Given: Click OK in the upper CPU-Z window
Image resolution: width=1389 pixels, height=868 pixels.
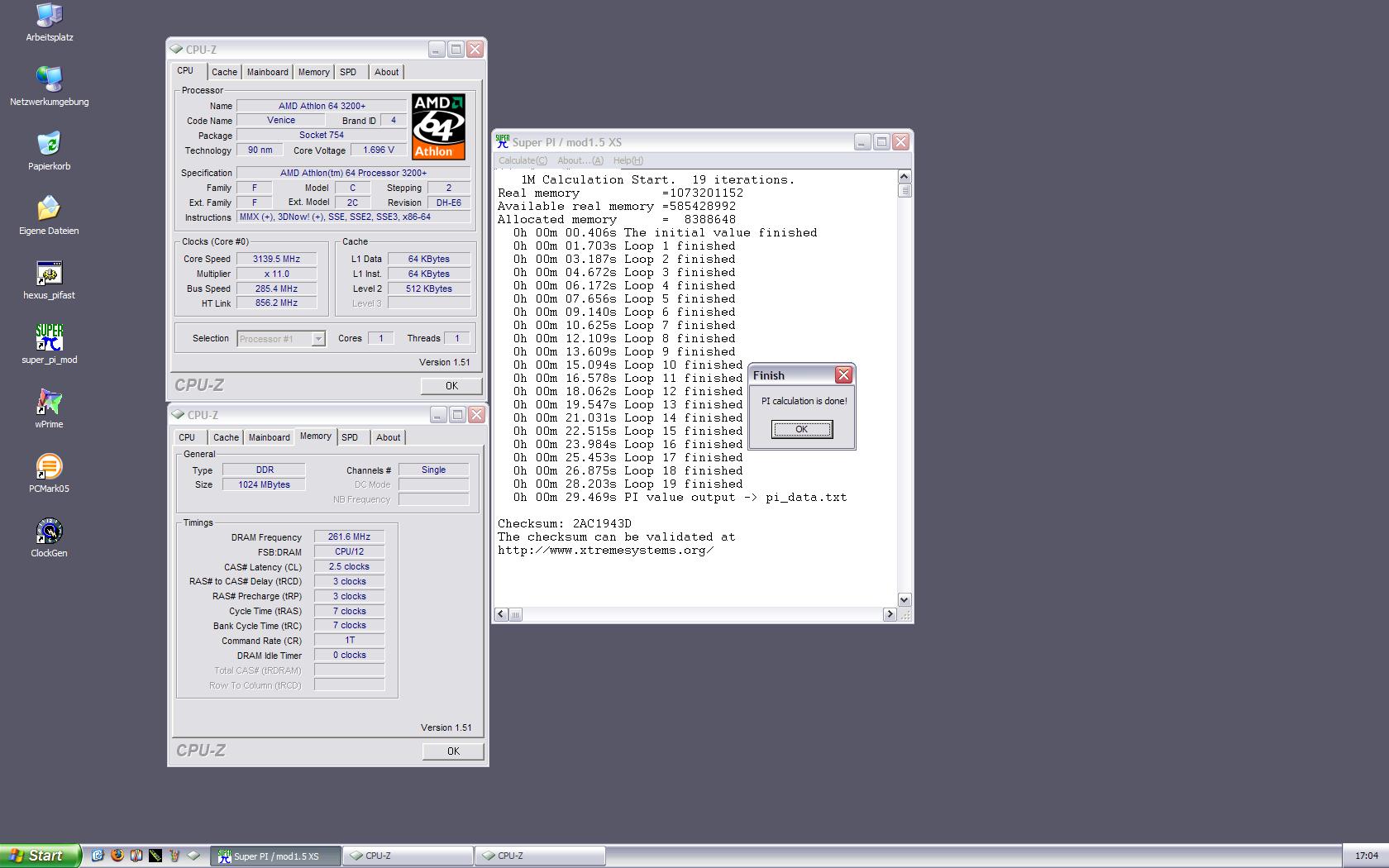Looking at the screenshot, I should point(451,385).
